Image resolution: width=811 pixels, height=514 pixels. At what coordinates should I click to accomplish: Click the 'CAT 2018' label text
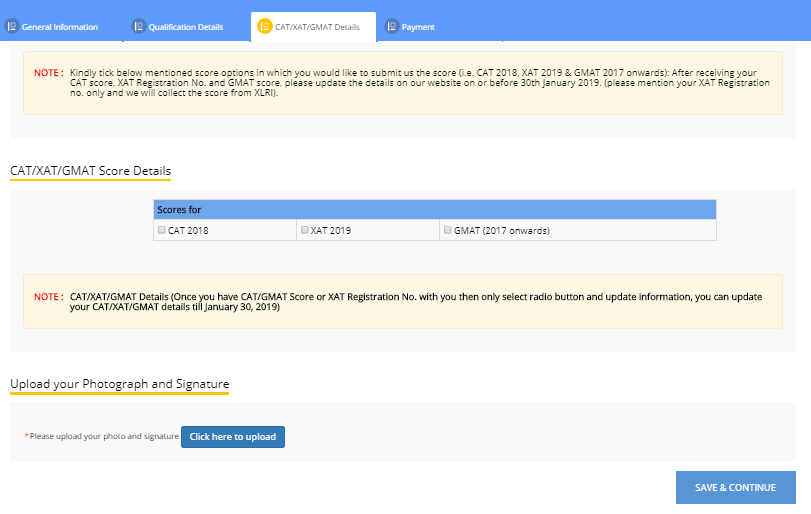[x=188, y=231]
